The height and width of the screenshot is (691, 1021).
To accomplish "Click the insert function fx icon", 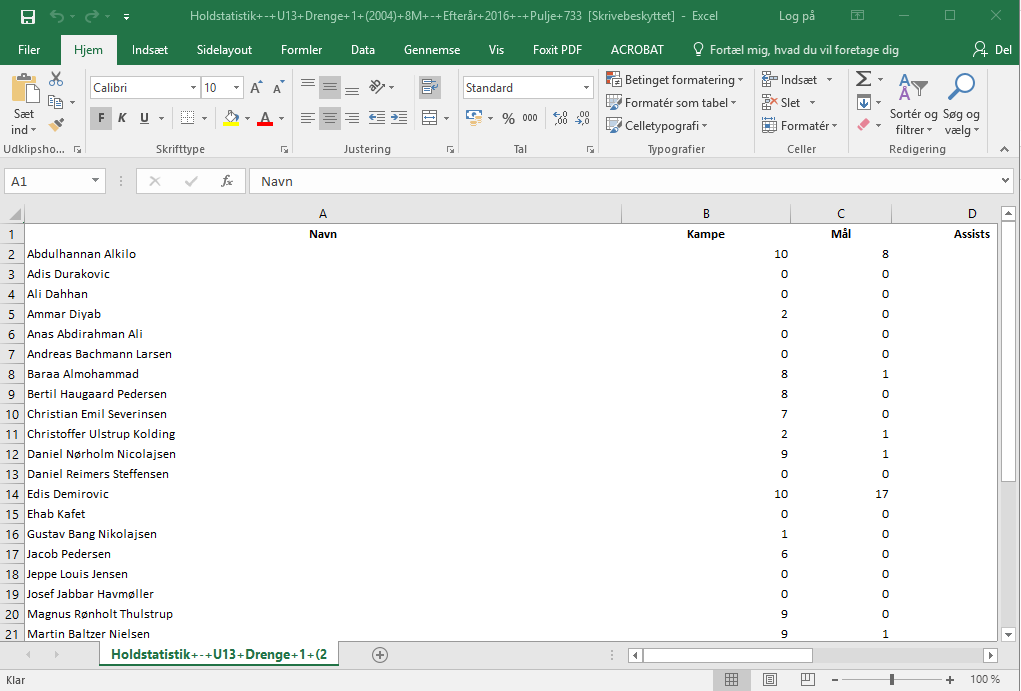I will 227,181.
